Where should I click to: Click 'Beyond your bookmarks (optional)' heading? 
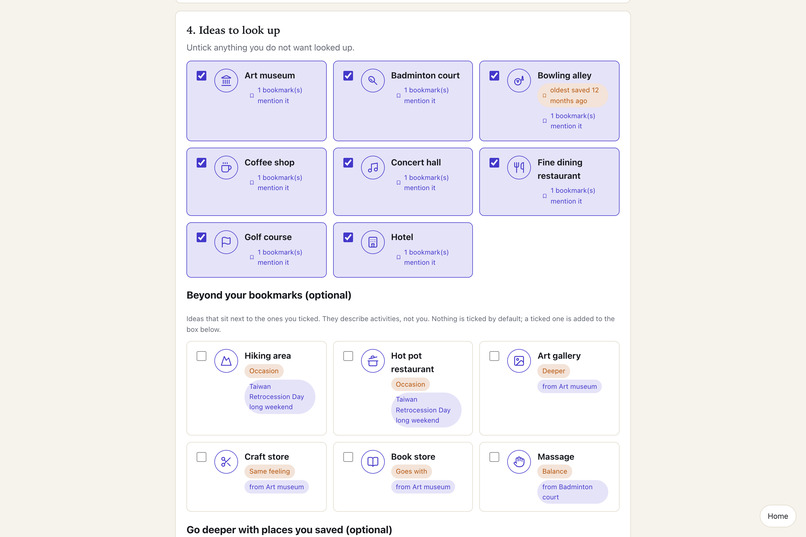pyautogui.click(x=269, y=295)
